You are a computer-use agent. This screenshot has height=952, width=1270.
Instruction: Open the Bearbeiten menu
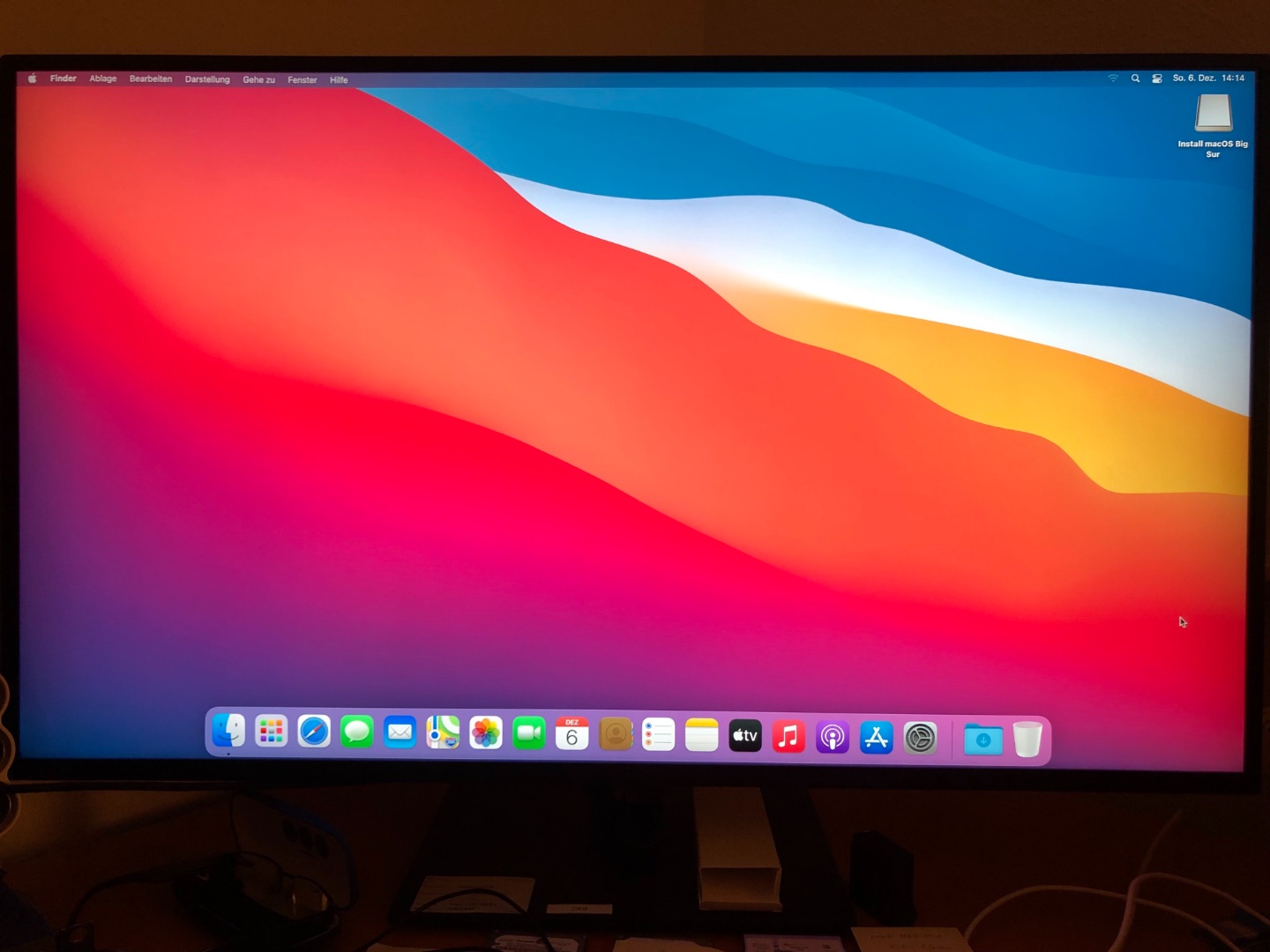pyautogui.click(x=151, y=78)
